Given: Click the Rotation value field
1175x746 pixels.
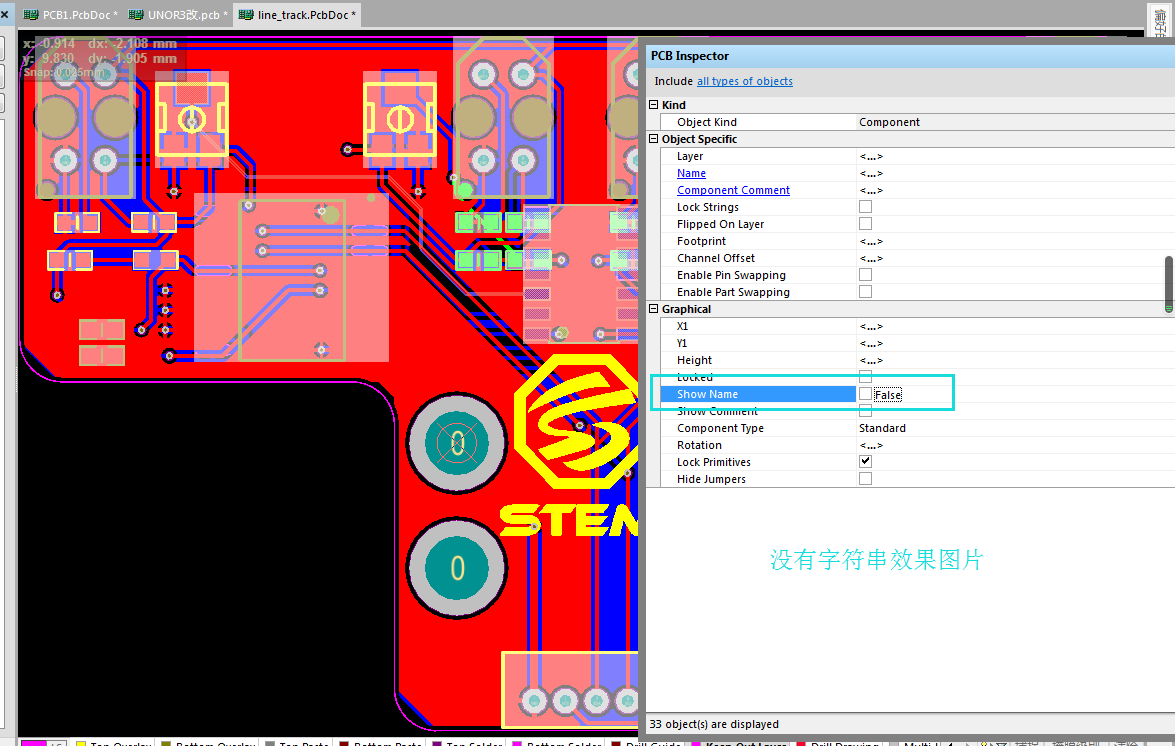Looking at the screenshot, I should pyautogui.click(x=1010, y=445).
